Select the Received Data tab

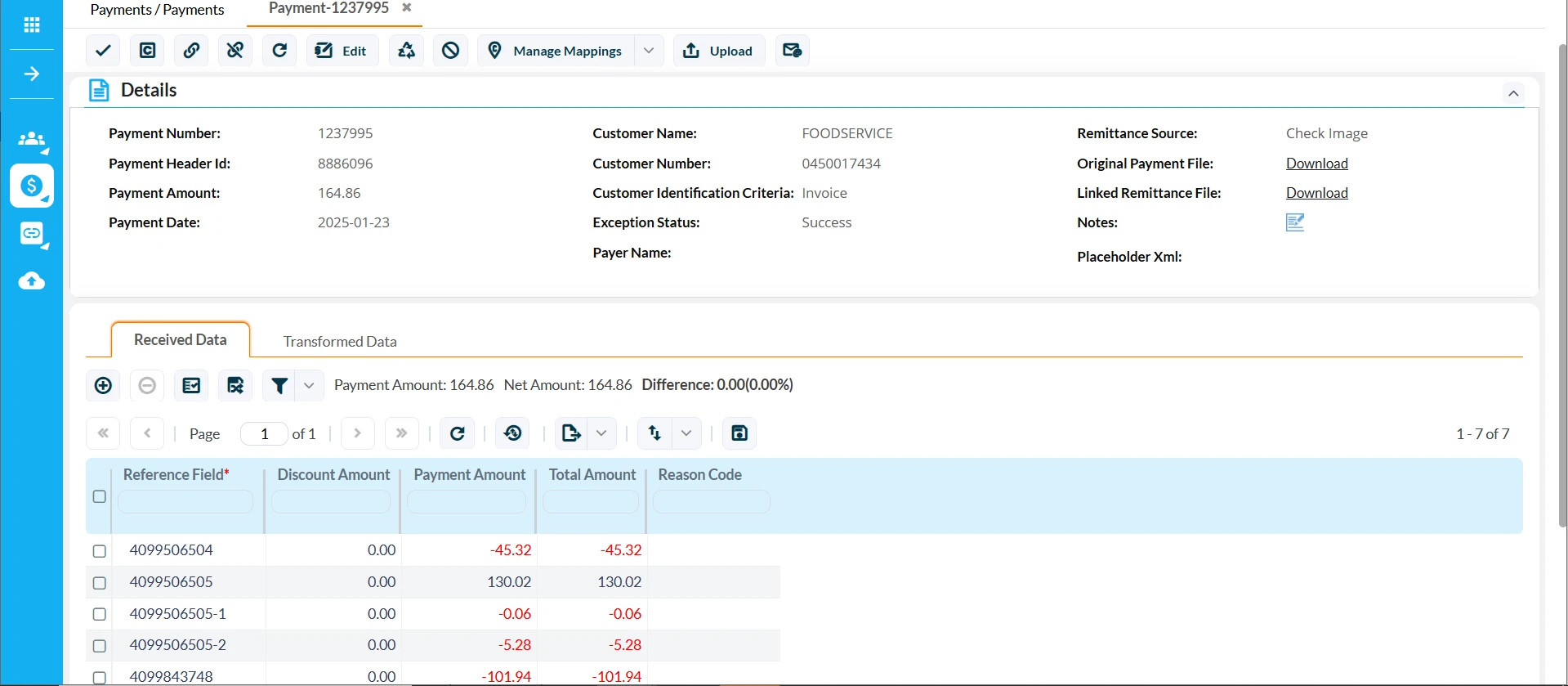(181, 339)
